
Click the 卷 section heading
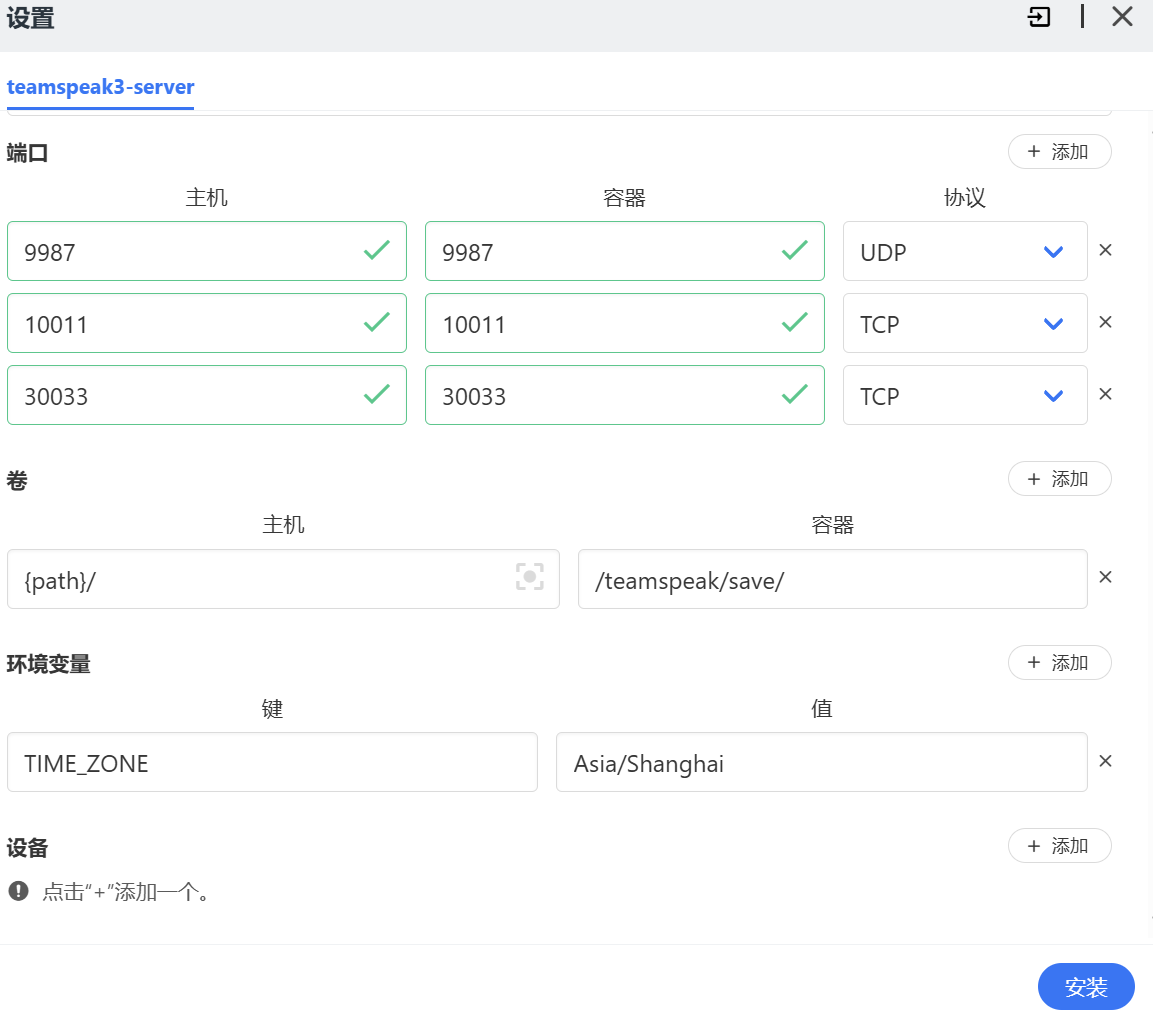pos(17,480)
